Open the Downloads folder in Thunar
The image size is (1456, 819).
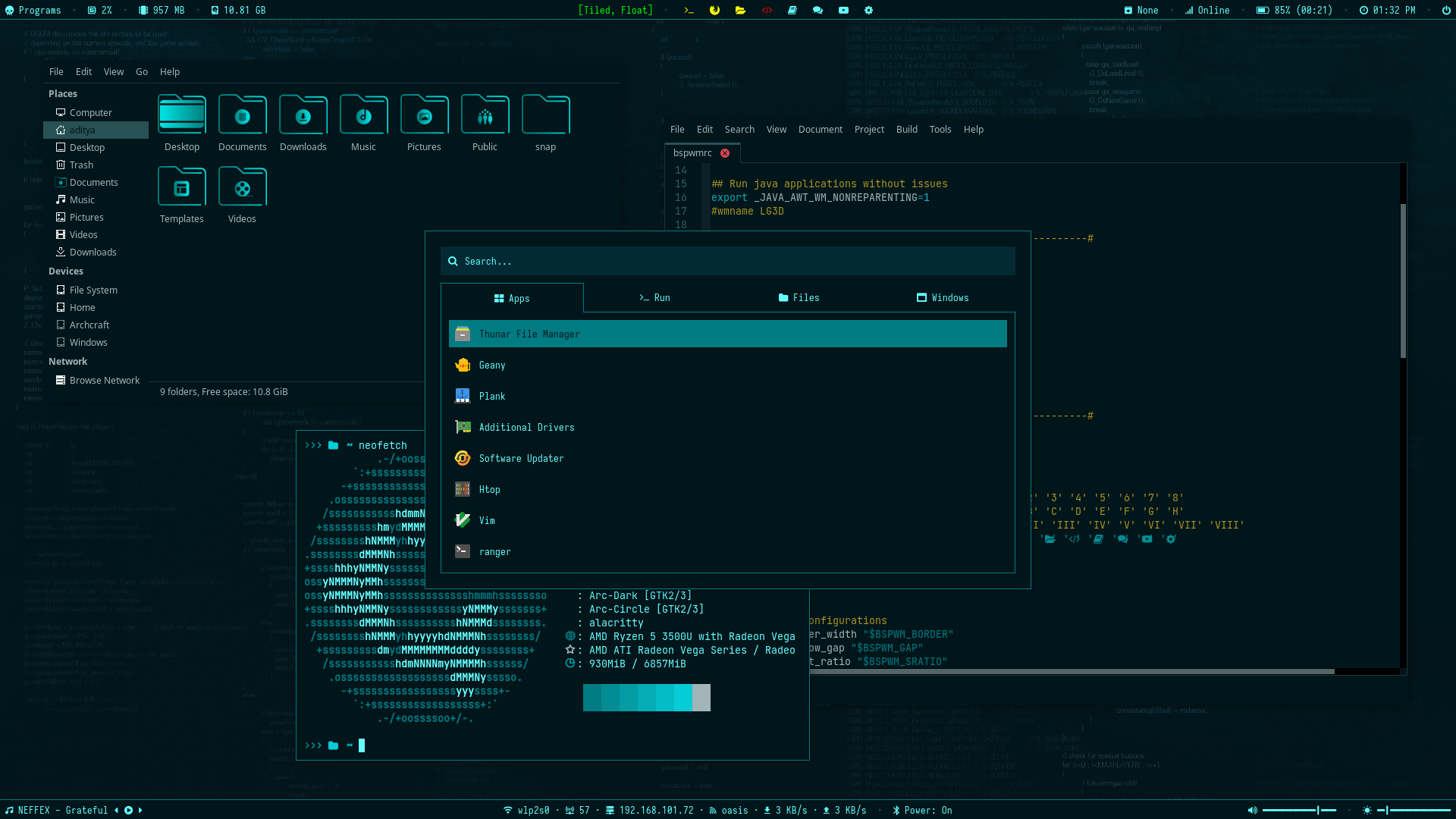303,123
